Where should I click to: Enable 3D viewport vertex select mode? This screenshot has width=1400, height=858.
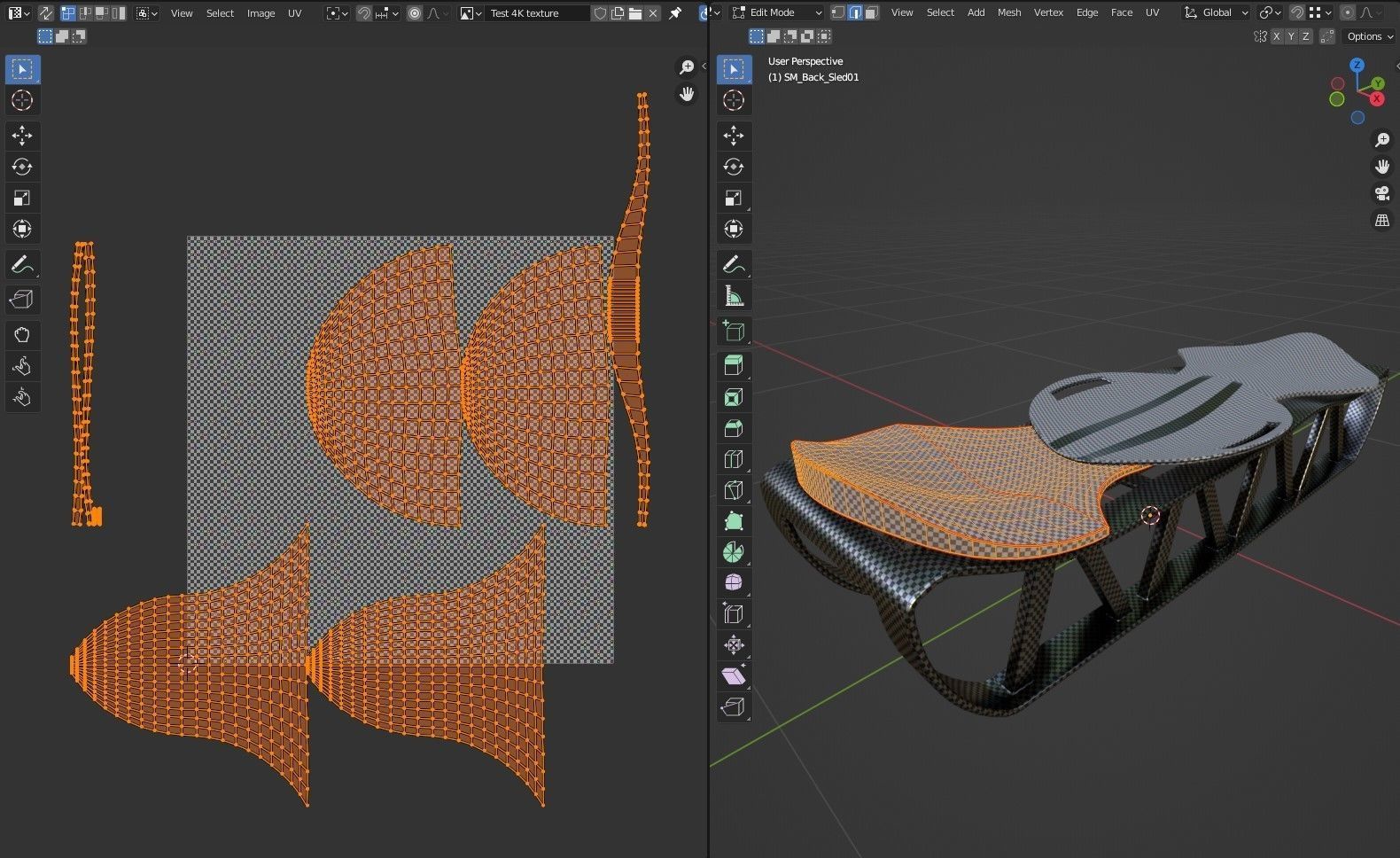[838, 12]
